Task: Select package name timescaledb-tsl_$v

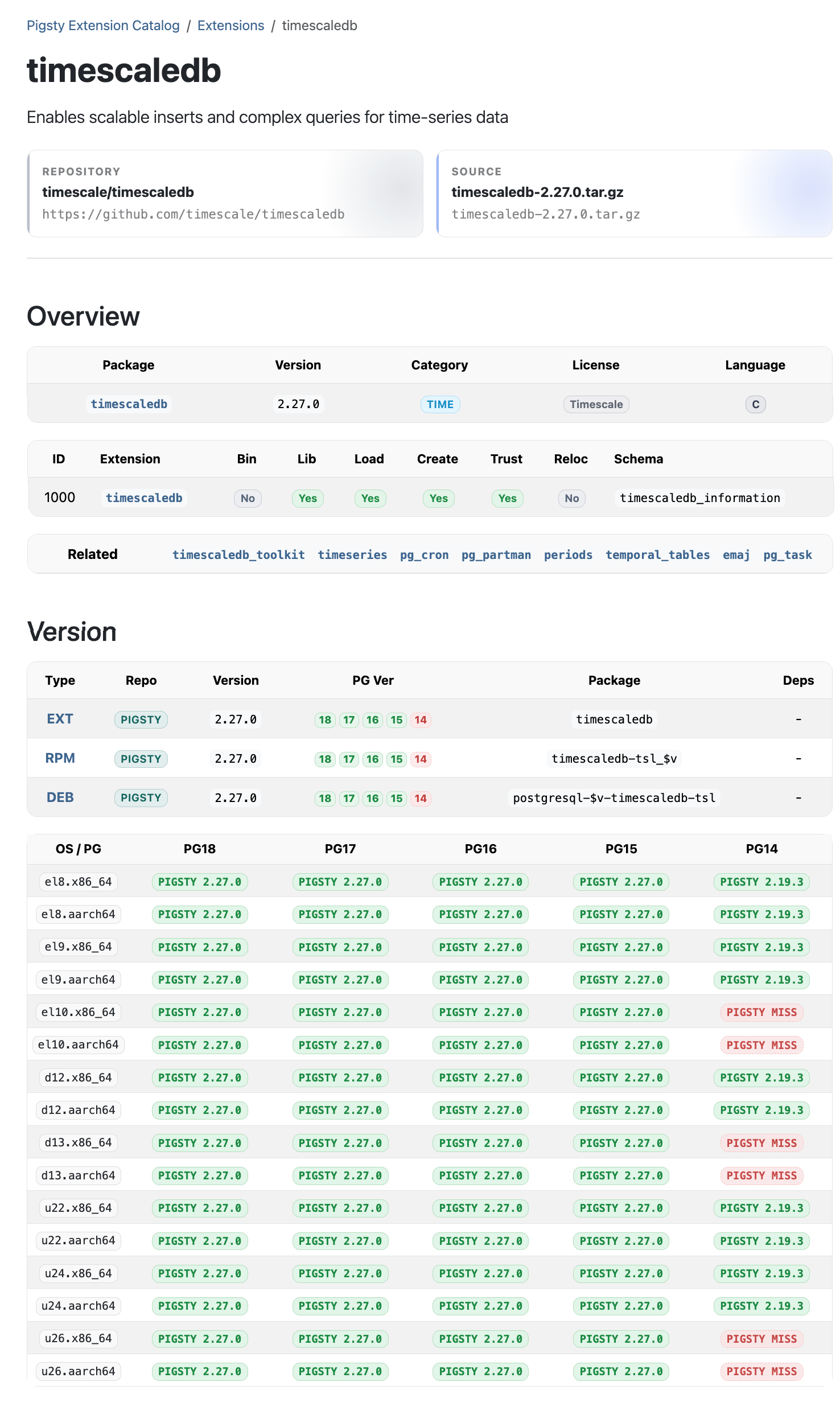Action: point(614,759)
